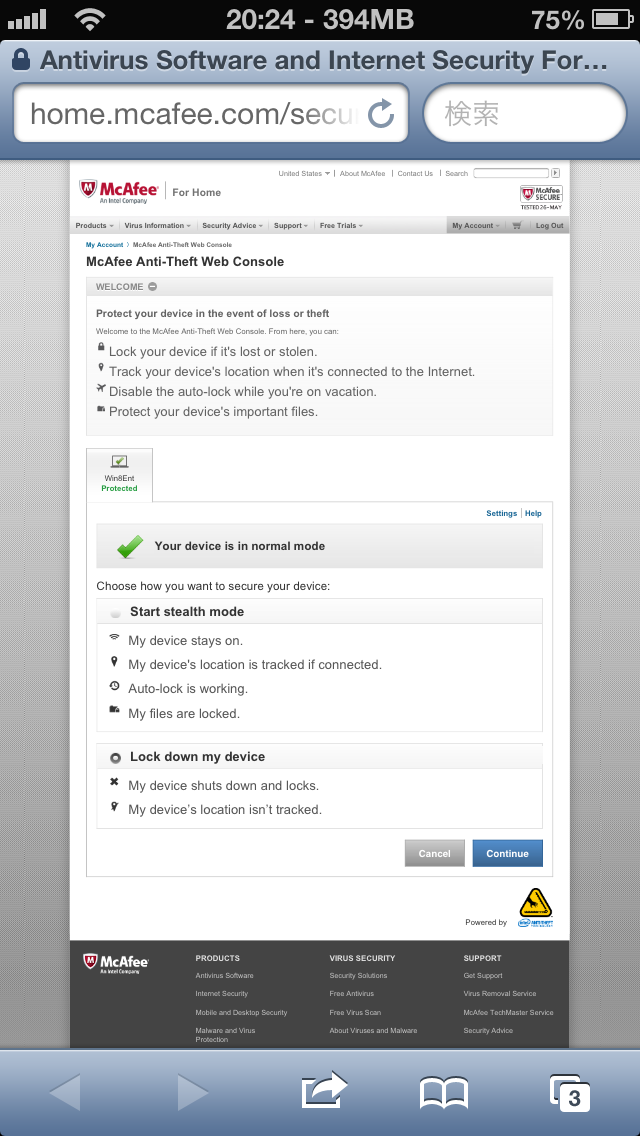Open the Safari tabs switcher icon
This screenshot has width=640, height=1136.
pos(569,1093)
